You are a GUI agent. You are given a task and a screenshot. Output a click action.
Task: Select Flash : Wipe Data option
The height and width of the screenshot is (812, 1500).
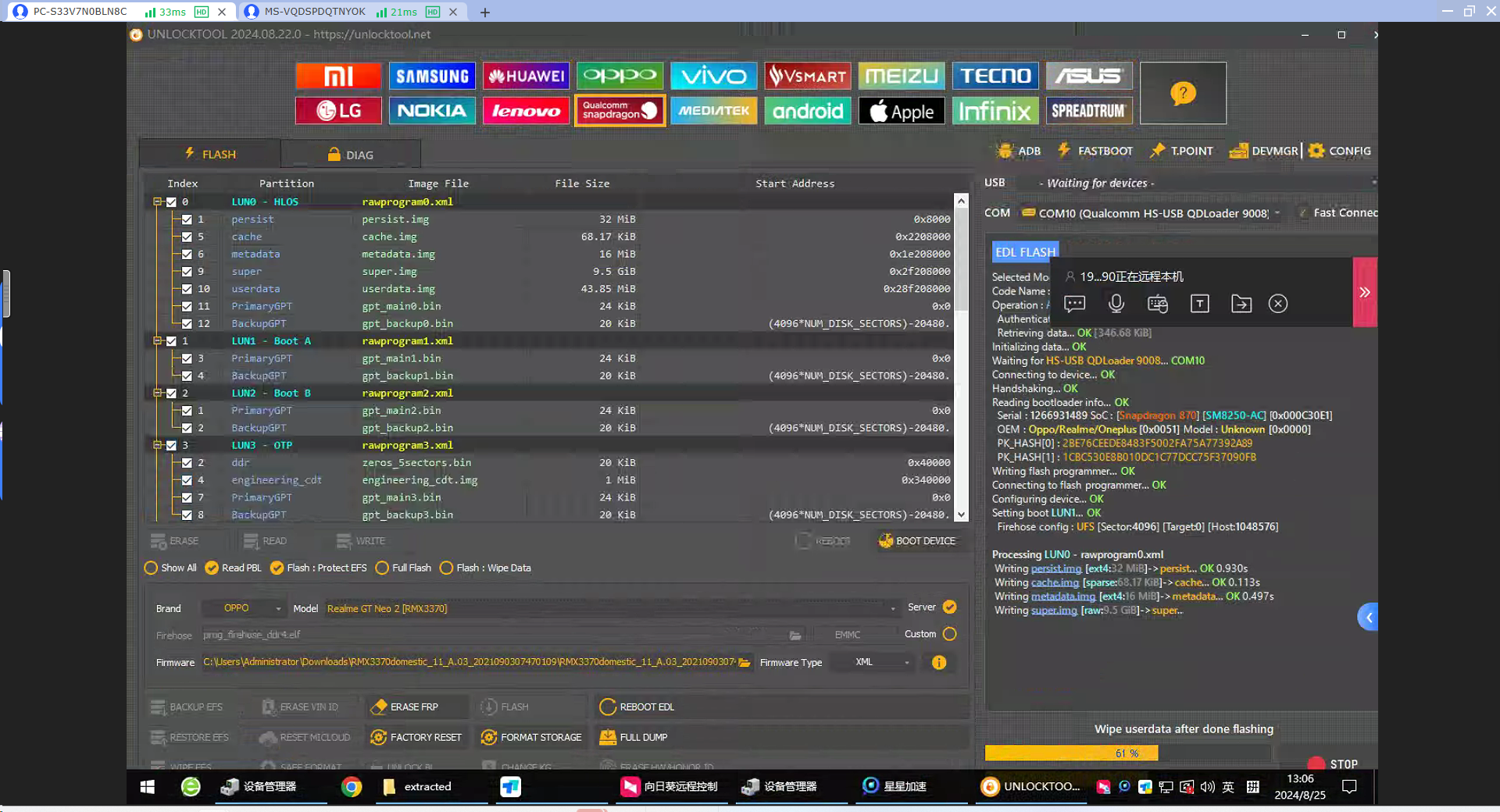[485, 568]
